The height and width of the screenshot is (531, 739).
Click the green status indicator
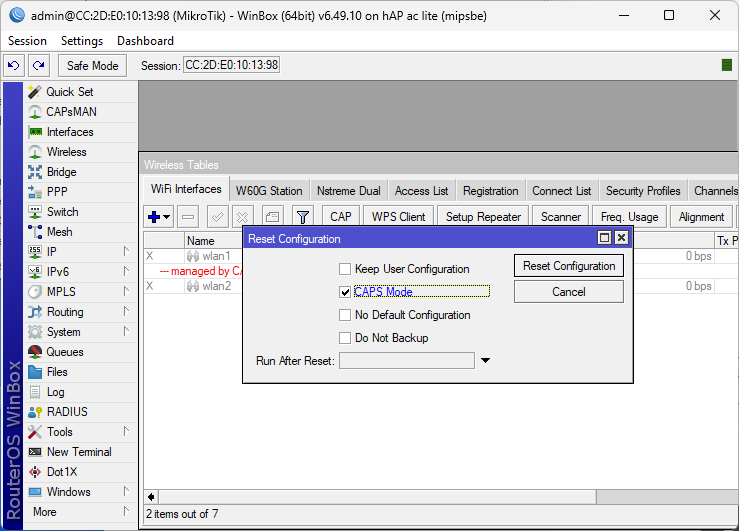tap(727, 65)
